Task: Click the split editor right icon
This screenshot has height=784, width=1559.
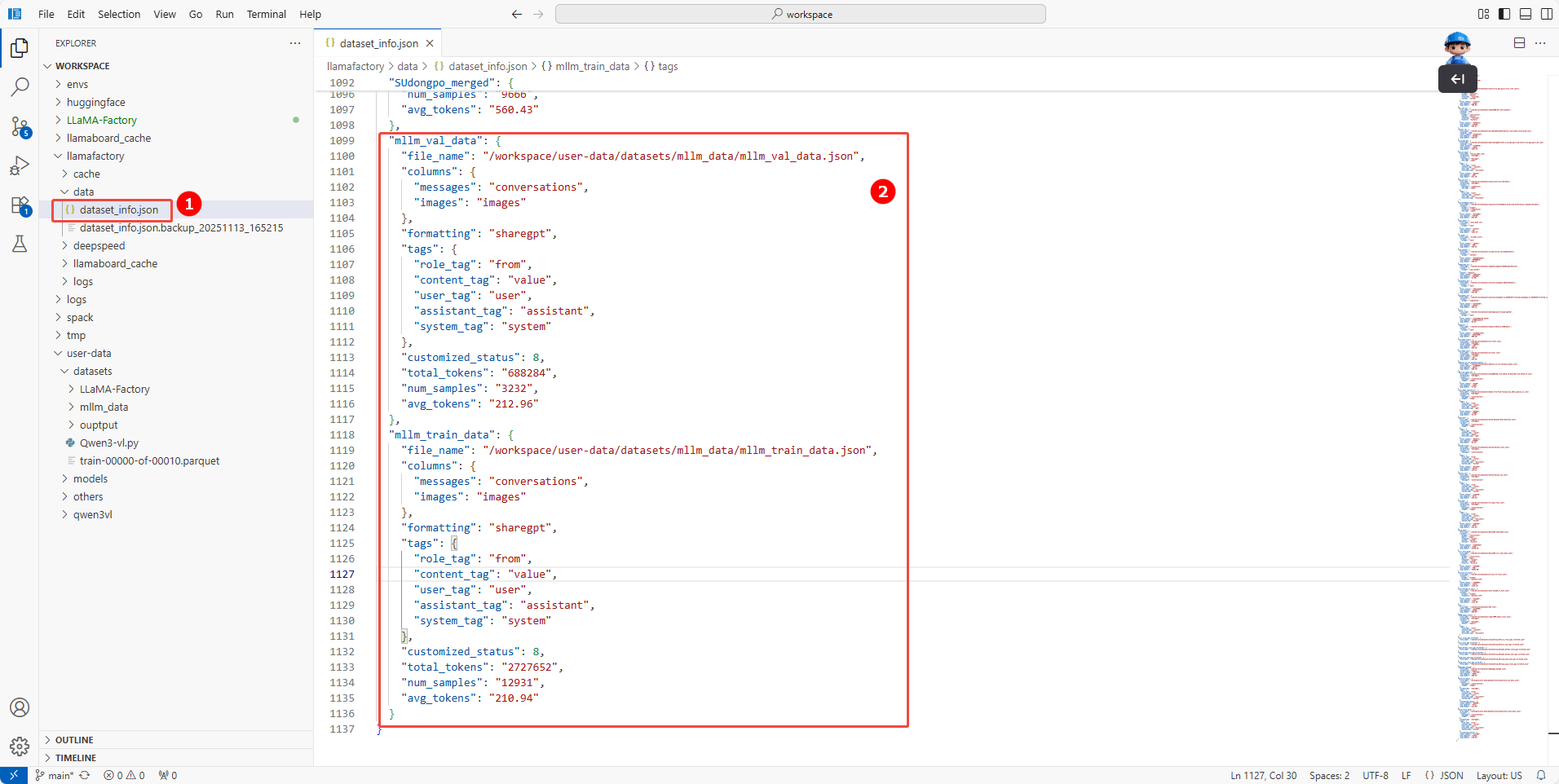Action: click(x=1519, y=43)
